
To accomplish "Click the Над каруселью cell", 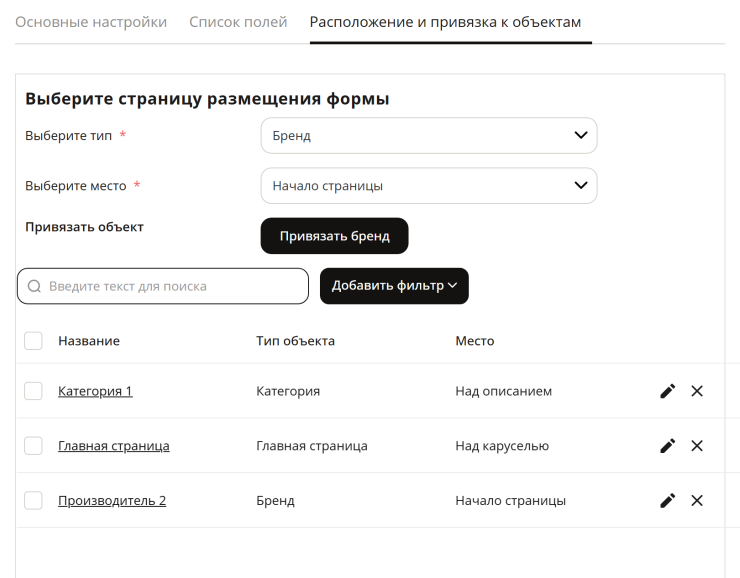I will pos(502,446).
